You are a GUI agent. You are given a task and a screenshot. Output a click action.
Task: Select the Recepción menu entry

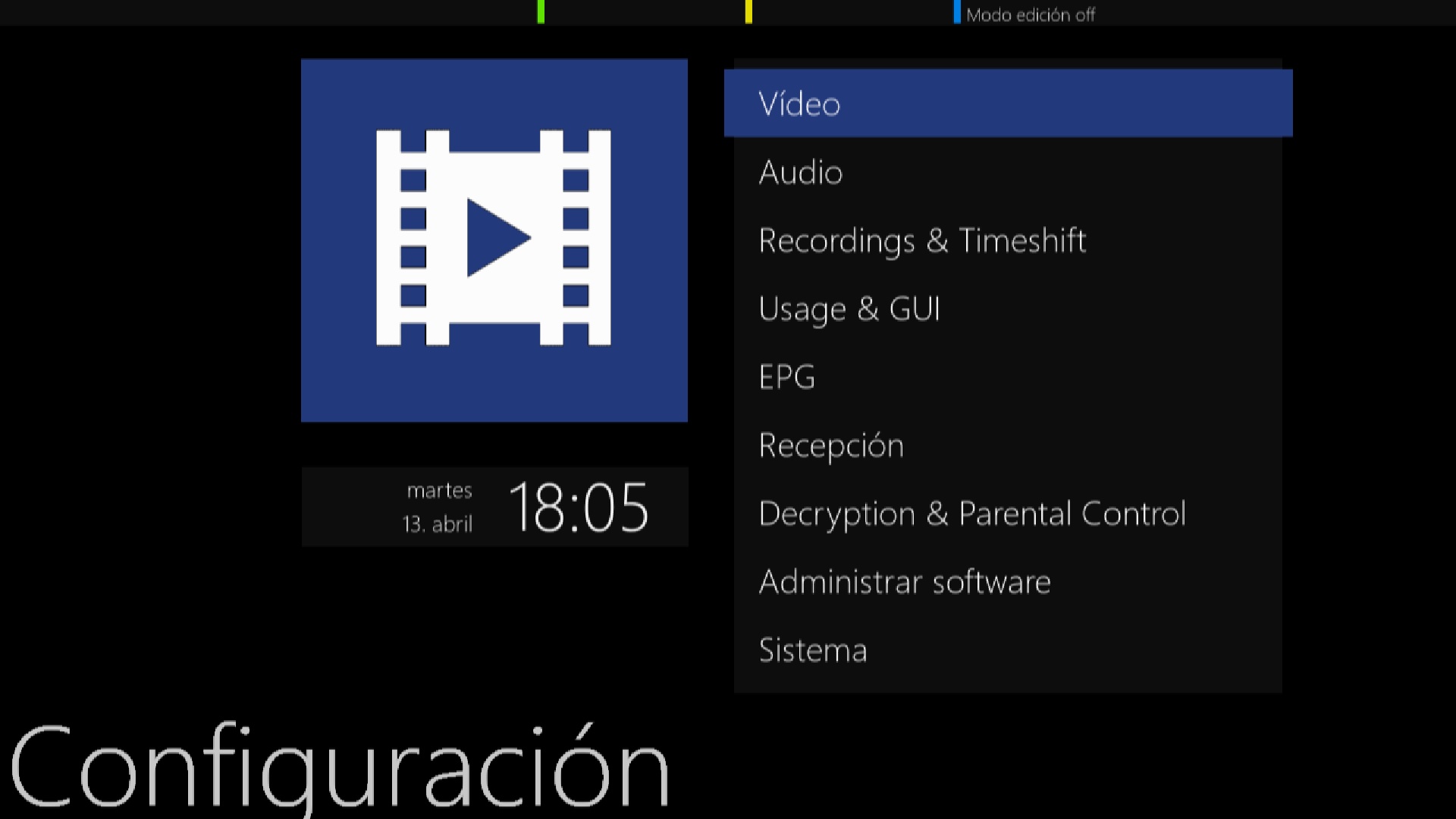click(1008, 445)
